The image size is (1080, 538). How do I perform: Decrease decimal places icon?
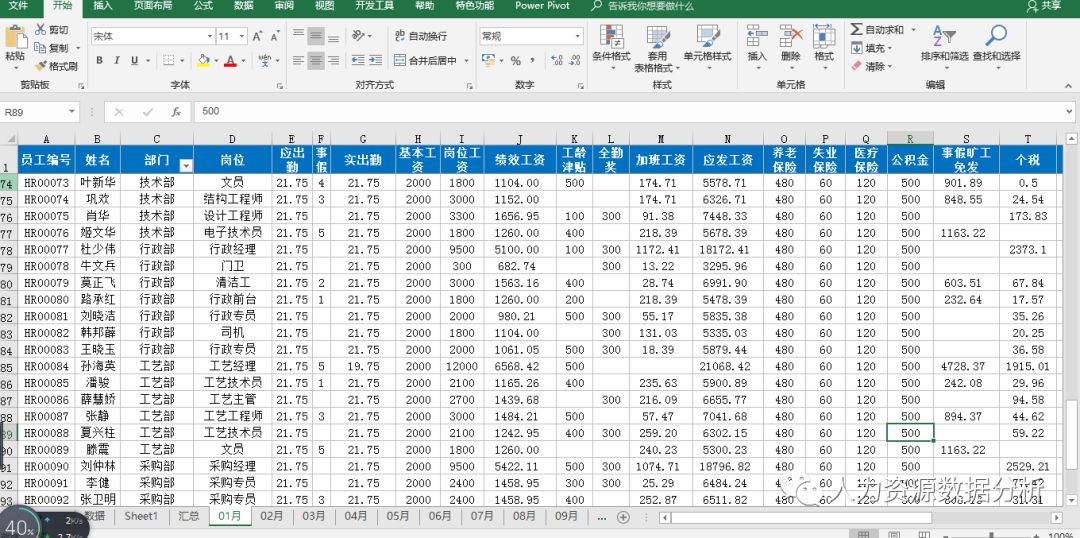click(x=572, y=61)
